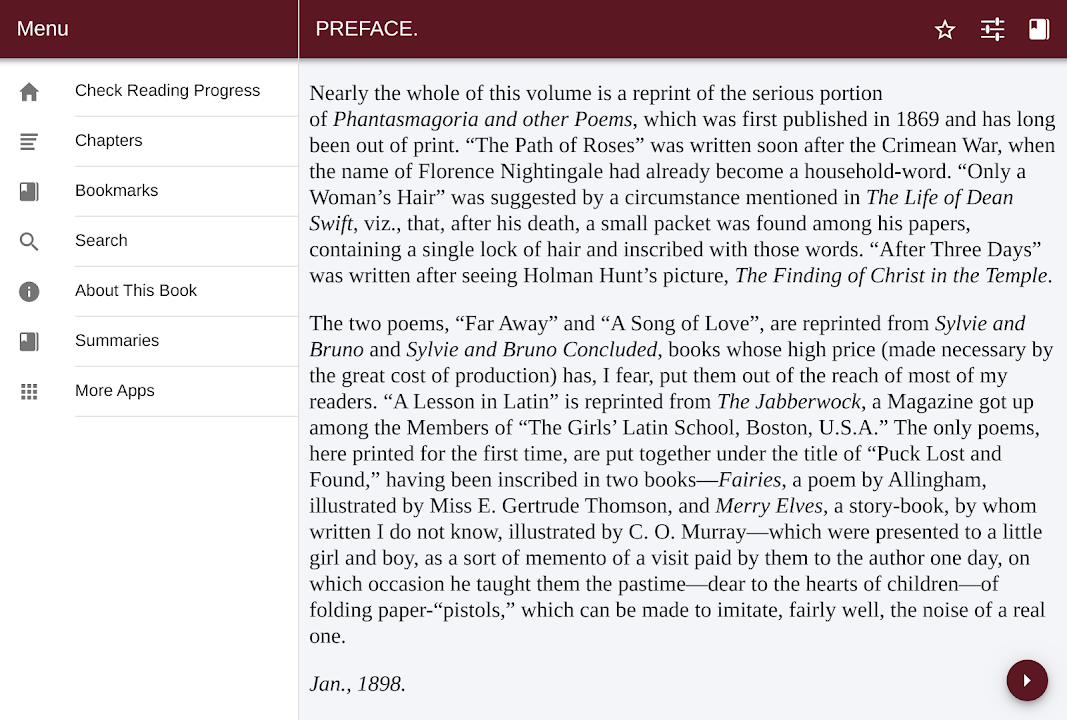1067x720 pixels.
Task: Bookmark this page using header icon
Action: point(1039,30)
